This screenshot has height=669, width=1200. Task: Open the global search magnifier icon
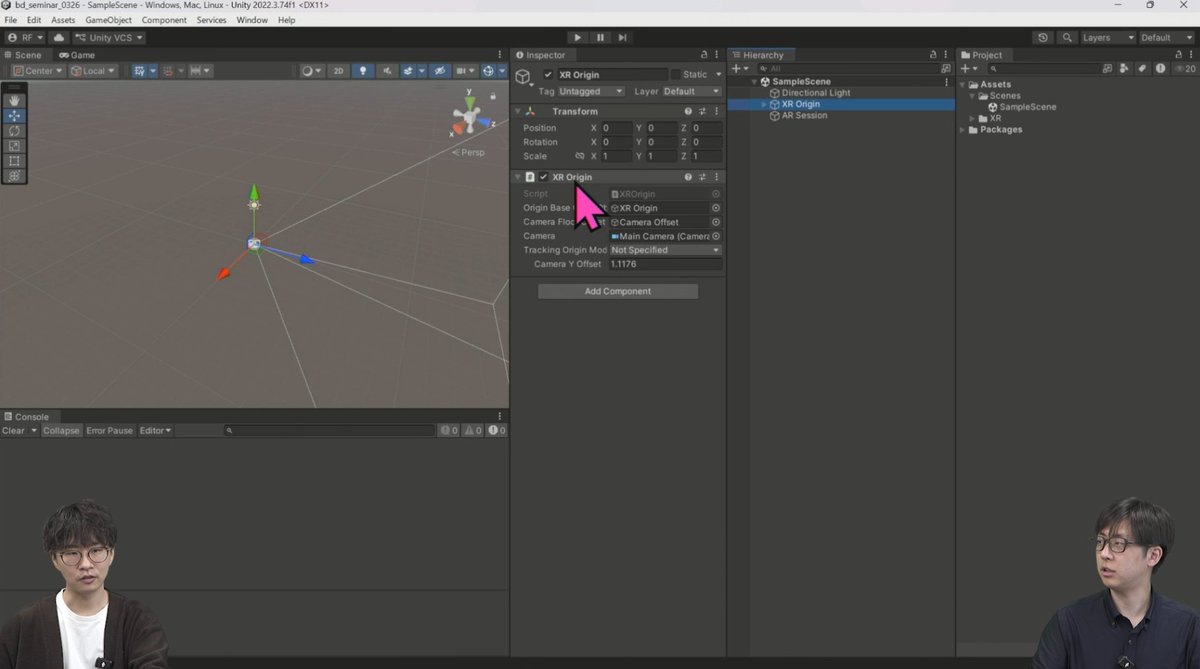[x=1067, y=38]
